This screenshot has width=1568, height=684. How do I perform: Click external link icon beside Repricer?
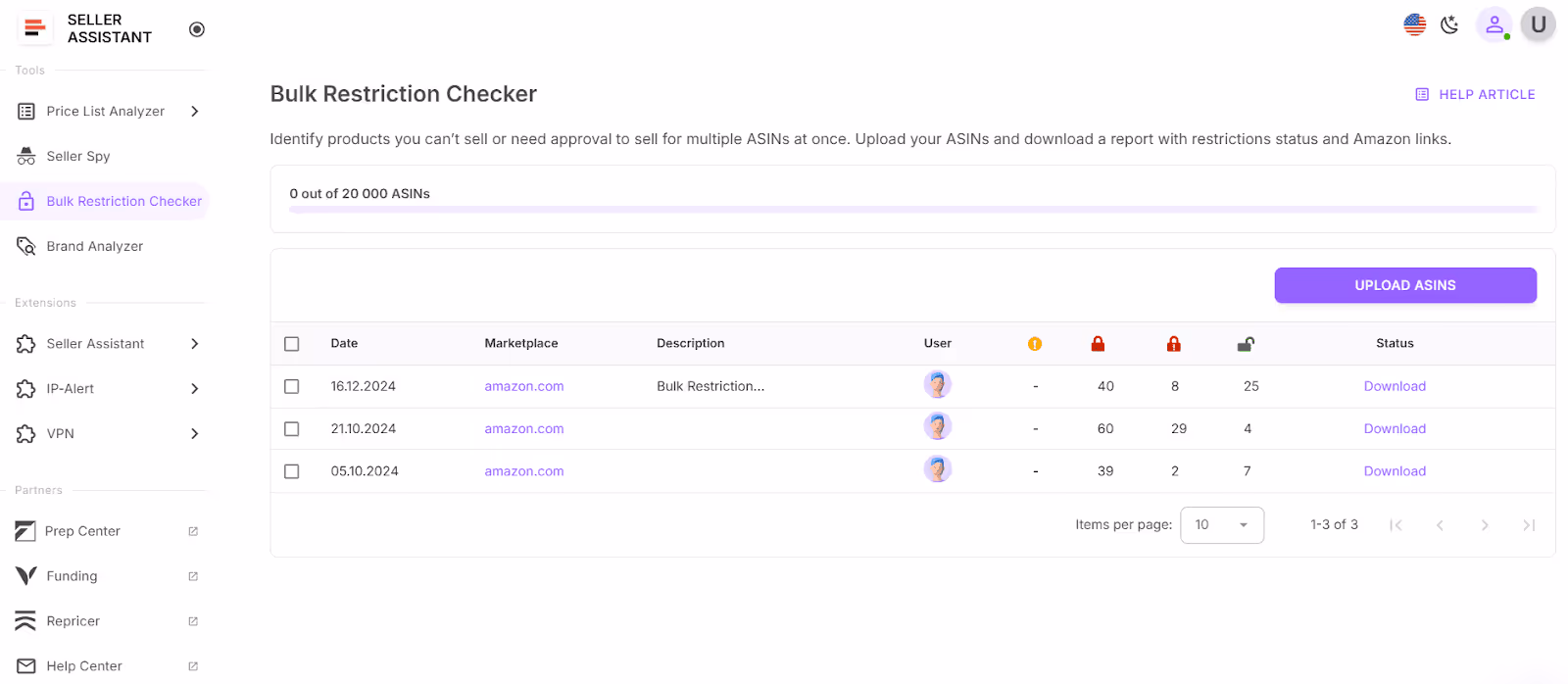(193, 622)
